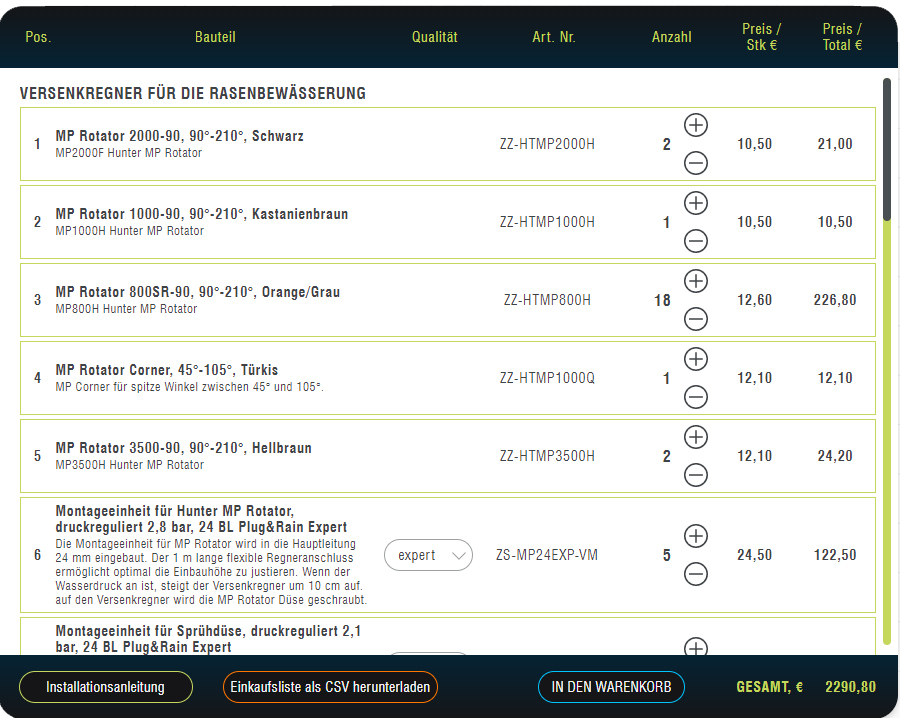Click the title MP Rotator 800SR-90 Orange/Grau
The image size is (901, 718).
(x=198, y=292)
